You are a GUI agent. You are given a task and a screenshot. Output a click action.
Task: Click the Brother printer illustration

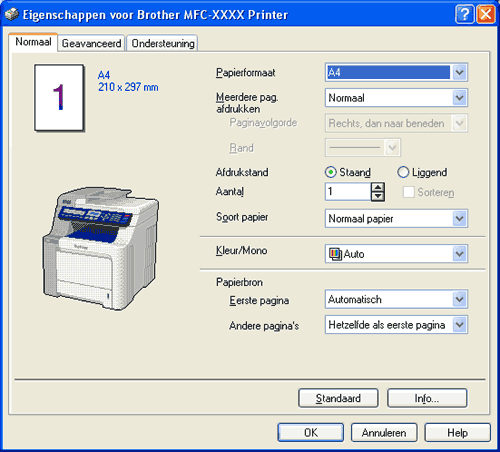tap(101, 249)
